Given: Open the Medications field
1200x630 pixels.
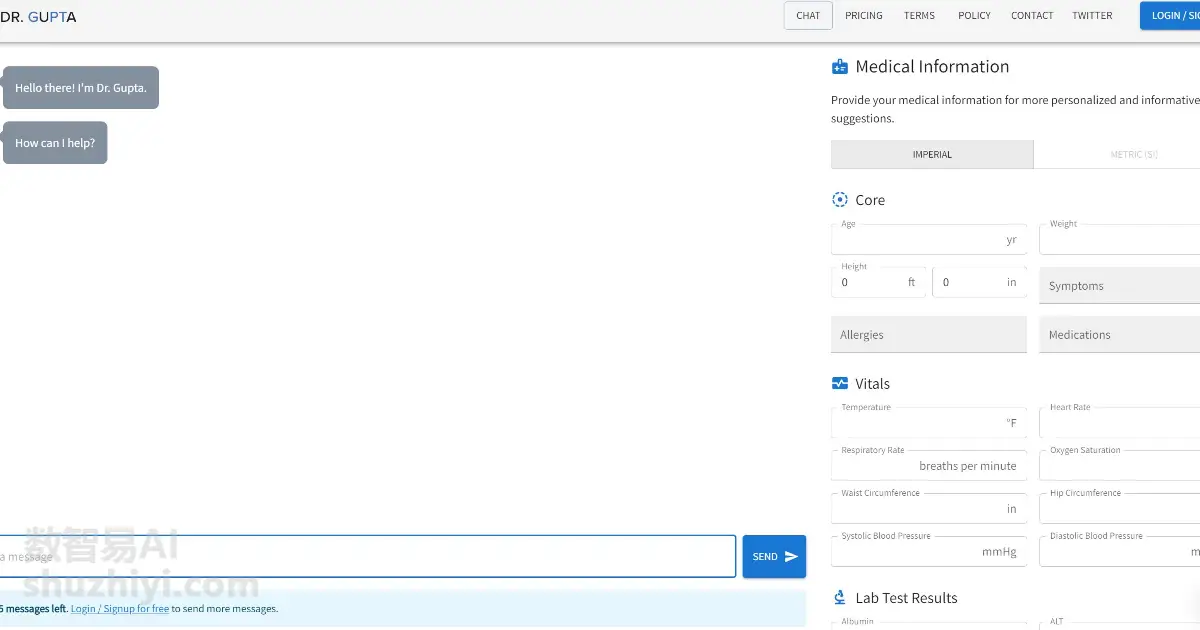Looking at the screenshot, I should [1119, 335].
